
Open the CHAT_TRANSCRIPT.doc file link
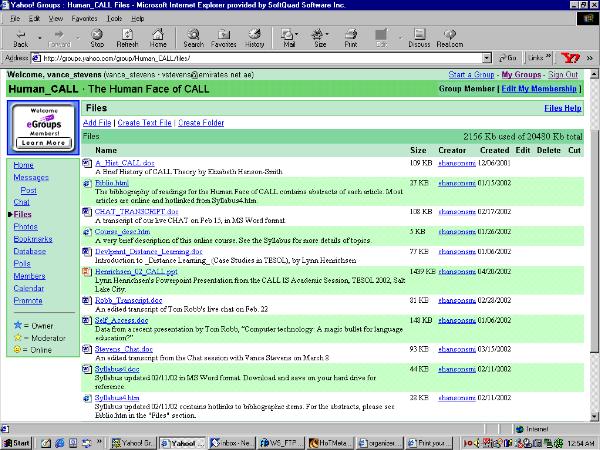(136, 212)
